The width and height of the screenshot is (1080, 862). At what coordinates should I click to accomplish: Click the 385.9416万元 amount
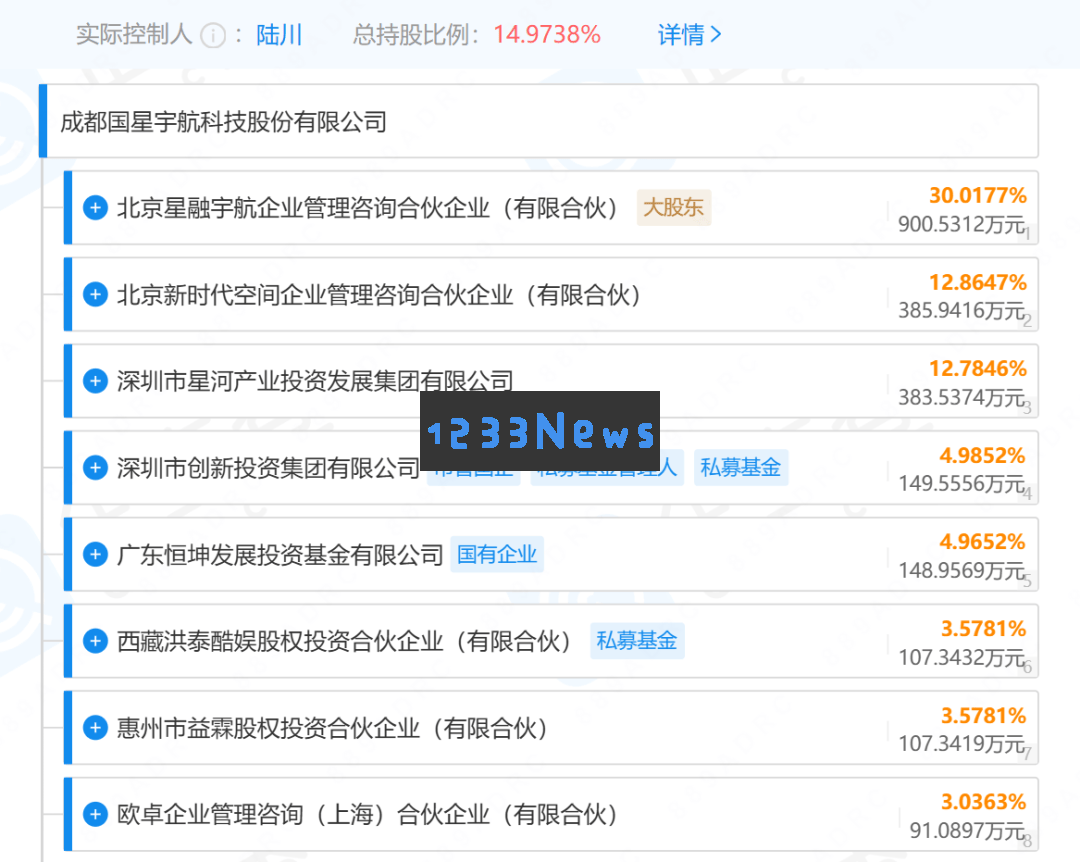pos(962,311)
